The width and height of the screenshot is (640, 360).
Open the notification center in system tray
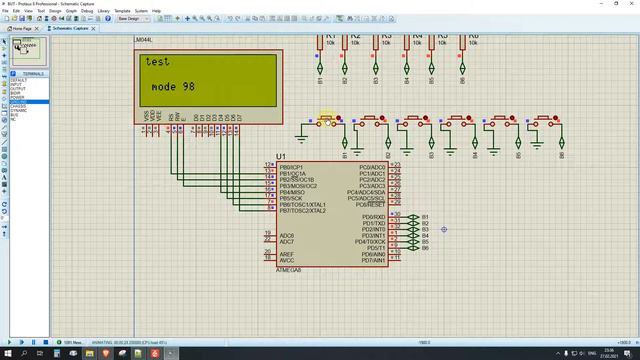[x=627, y=353]
